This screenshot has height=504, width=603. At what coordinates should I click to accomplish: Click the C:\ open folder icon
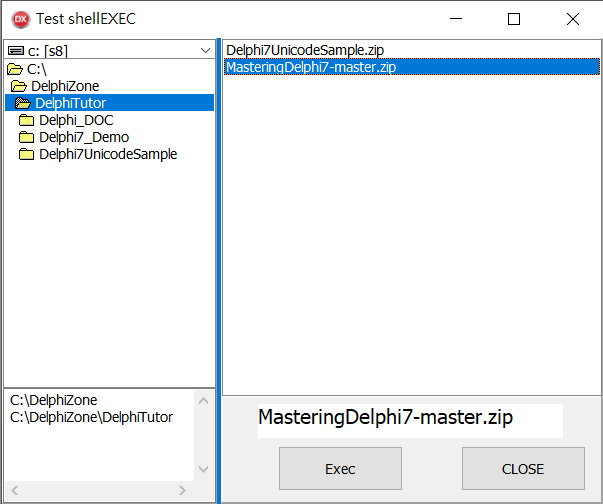[15, 69]
